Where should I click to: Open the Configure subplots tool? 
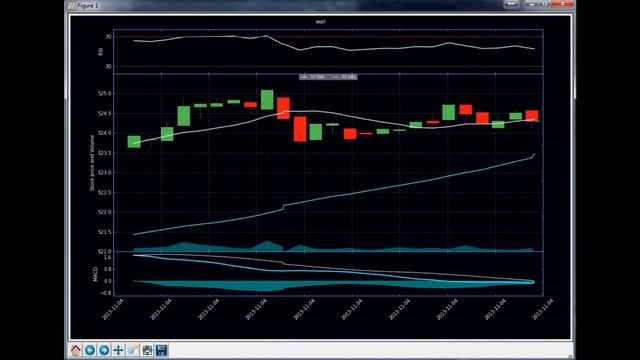[x=147, y=350]
